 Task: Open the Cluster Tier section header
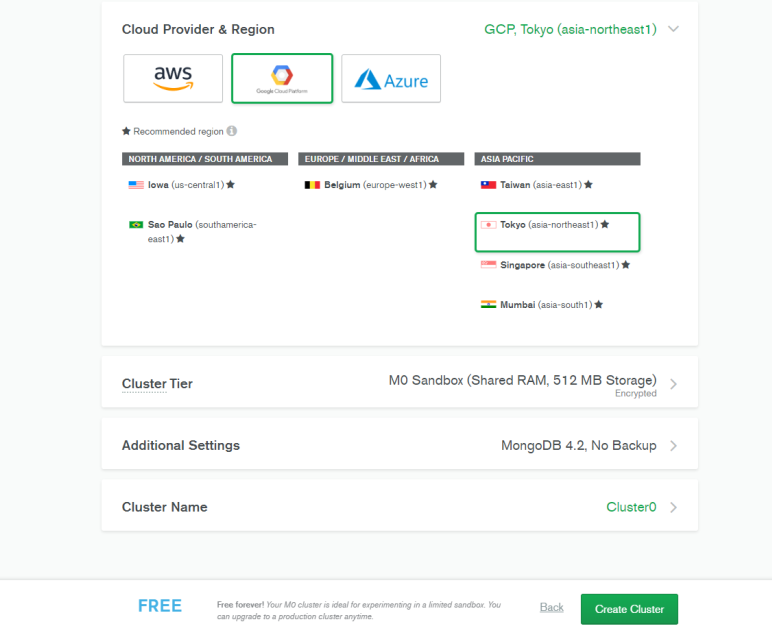pyautogui.click(x=157, y=383)
